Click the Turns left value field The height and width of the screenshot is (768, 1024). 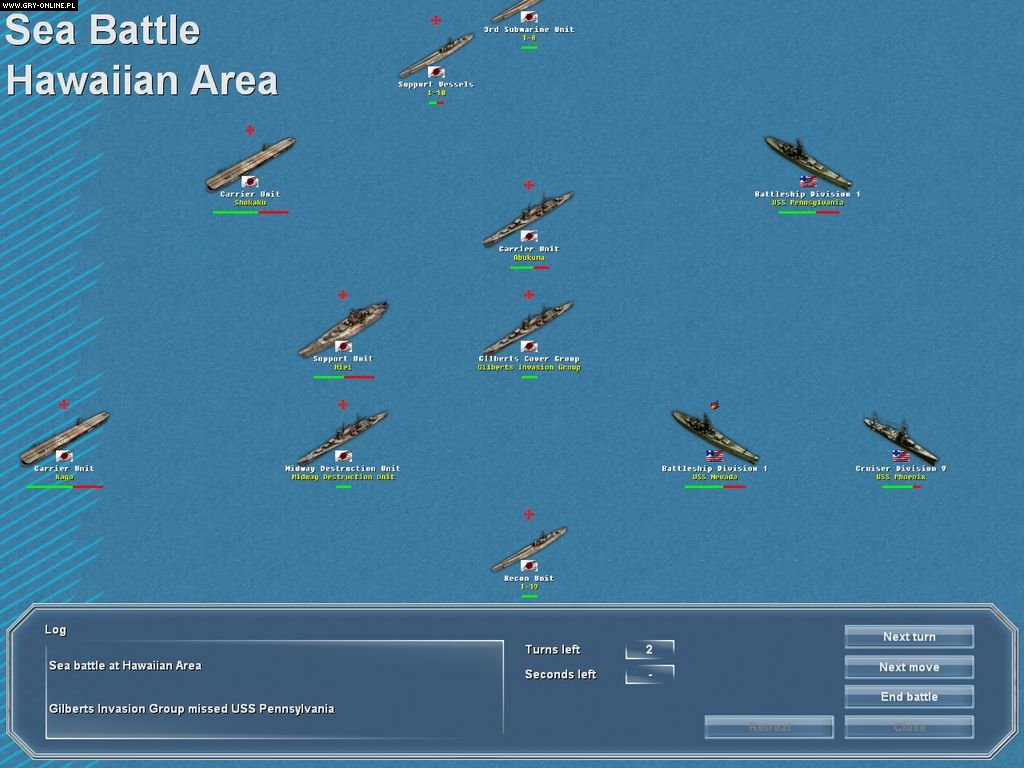[652, 648]
